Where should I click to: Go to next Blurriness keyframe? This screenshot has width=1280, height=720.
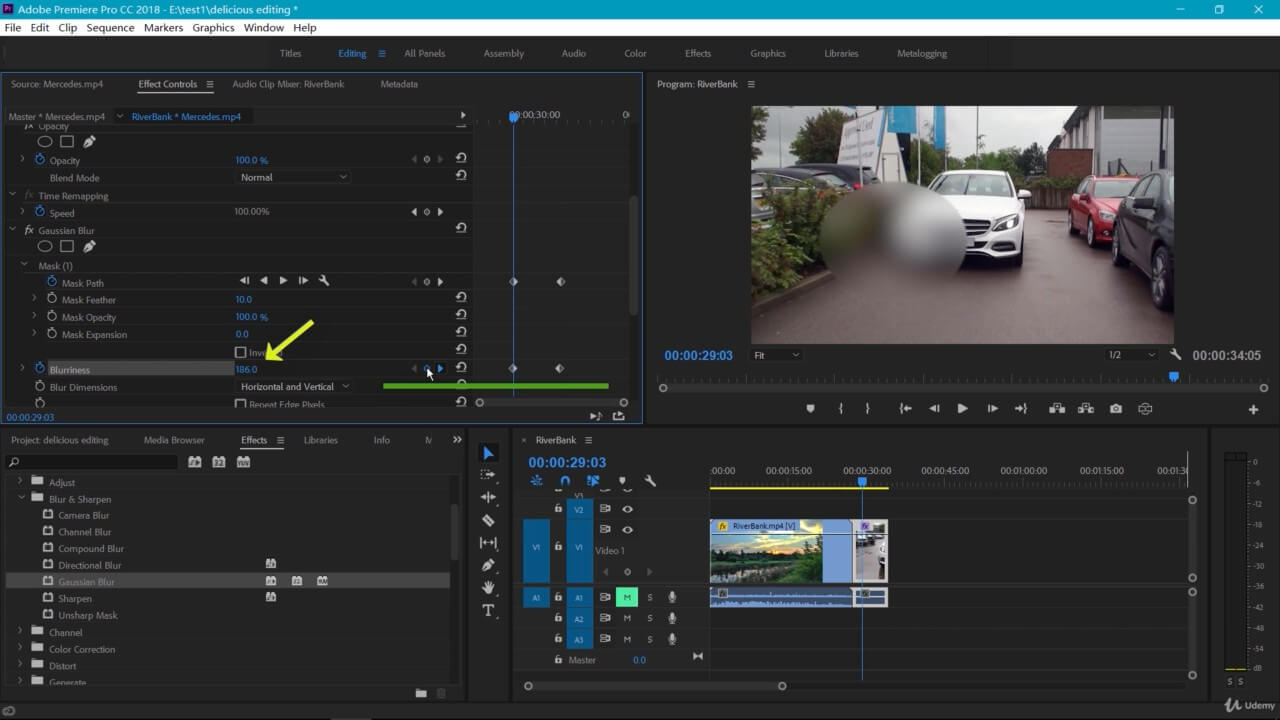click(440, 369)
